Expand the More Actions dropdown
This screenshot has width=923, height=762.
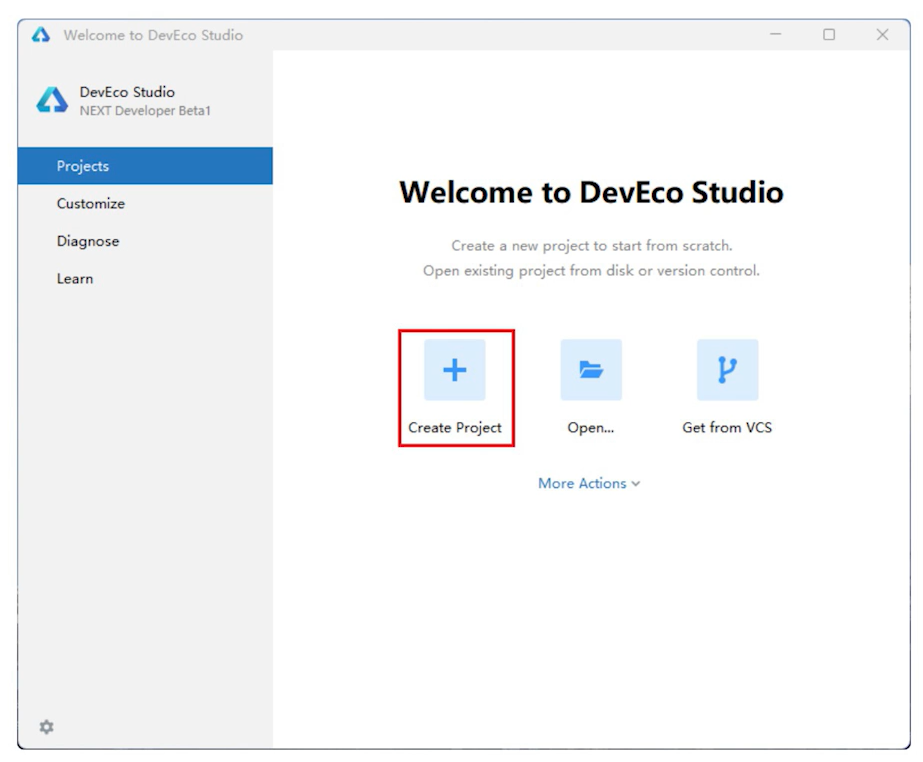tap(589, 483)
